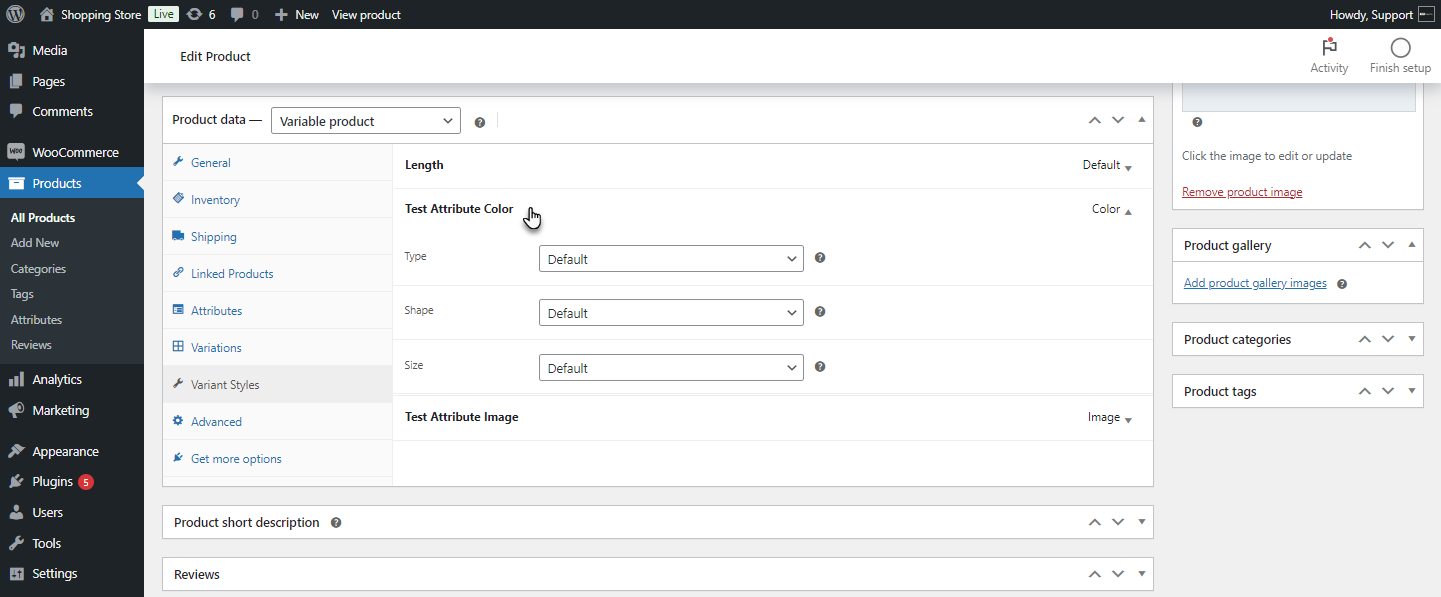Open the Appearance menu
The height and width of the screenshot is (597, 1441).
72,452
